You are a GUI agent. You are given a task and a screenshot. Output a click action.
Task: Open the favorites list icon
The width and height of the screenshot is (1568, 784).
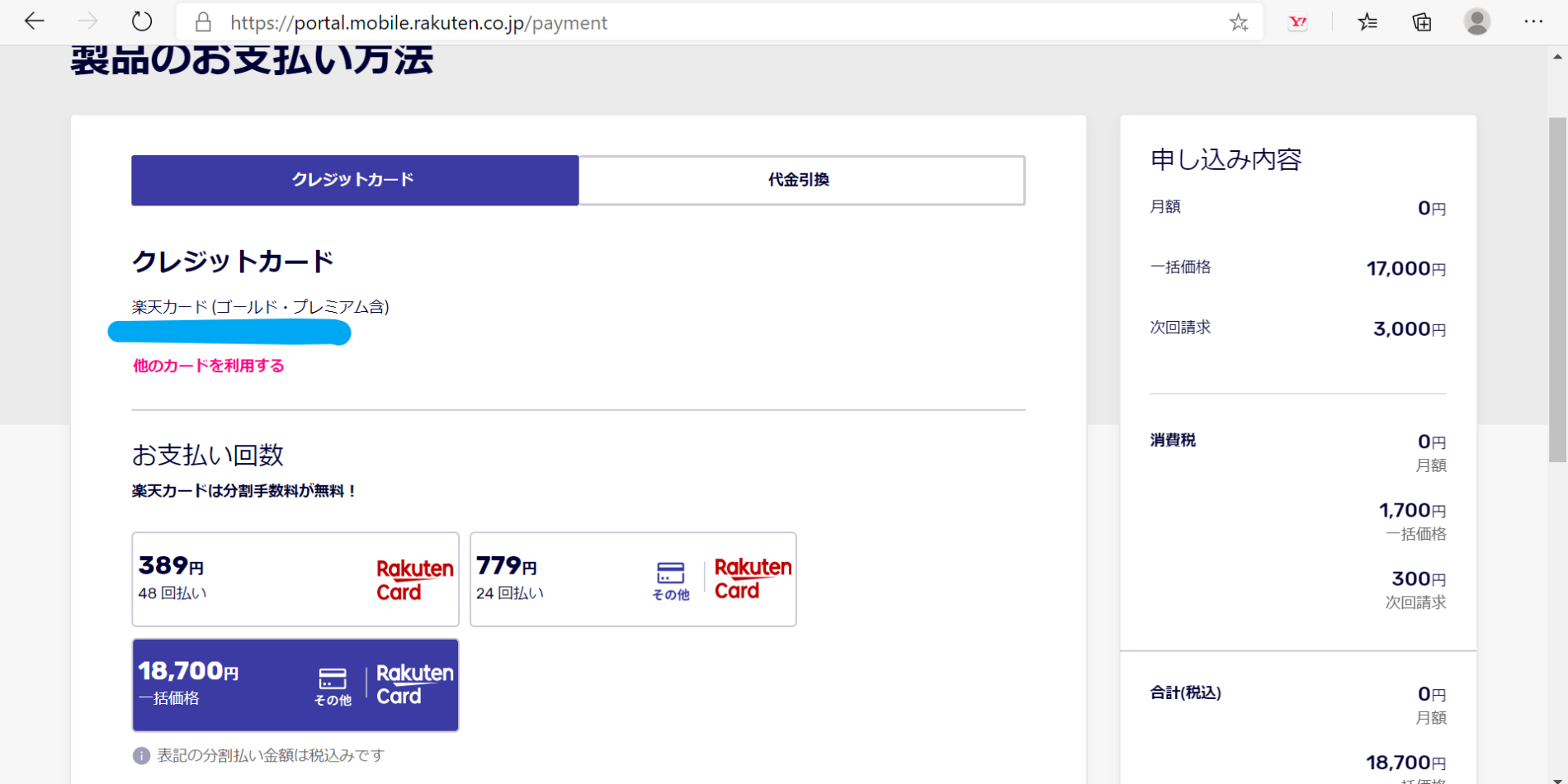pos(1367,22)
